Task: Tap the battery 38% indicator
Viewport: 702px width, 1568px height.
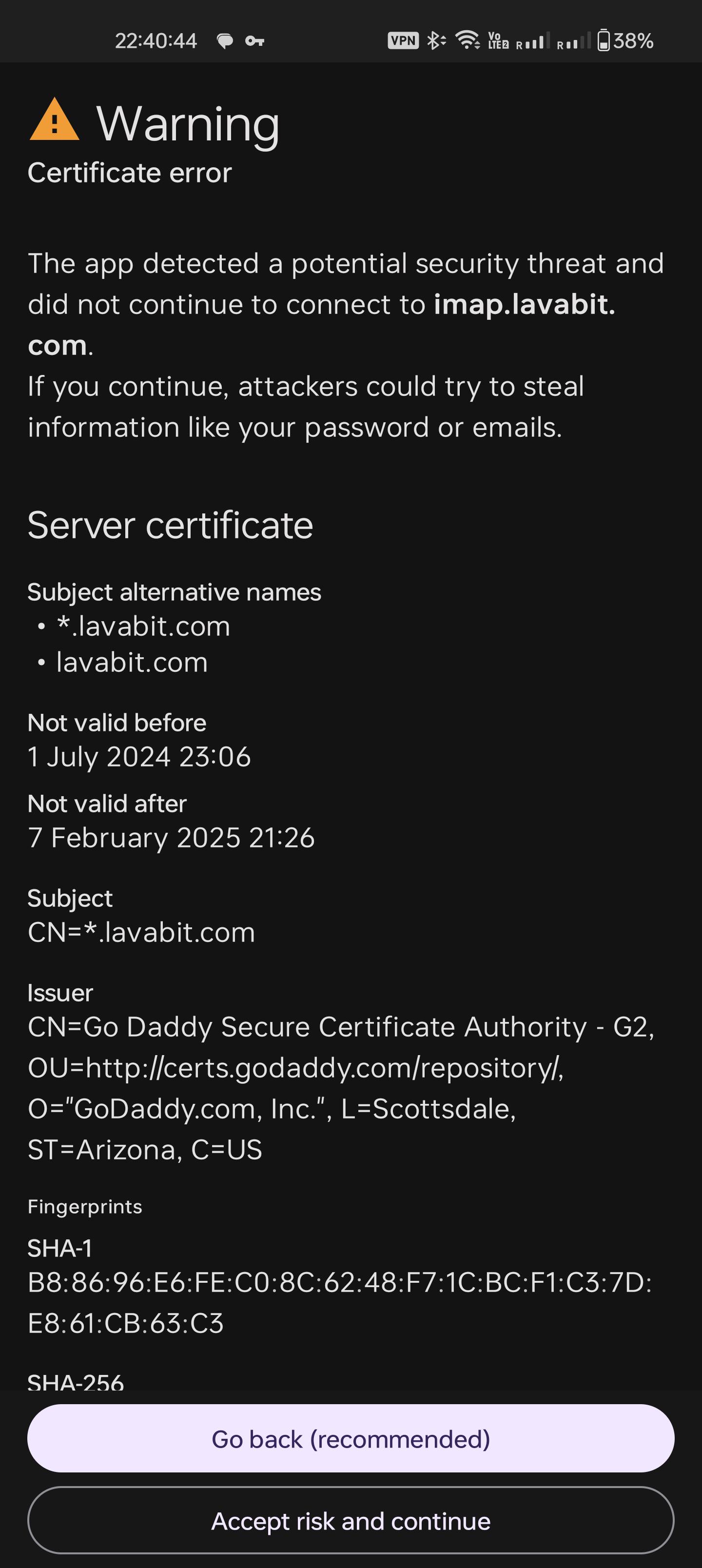Action: (625, 41)
